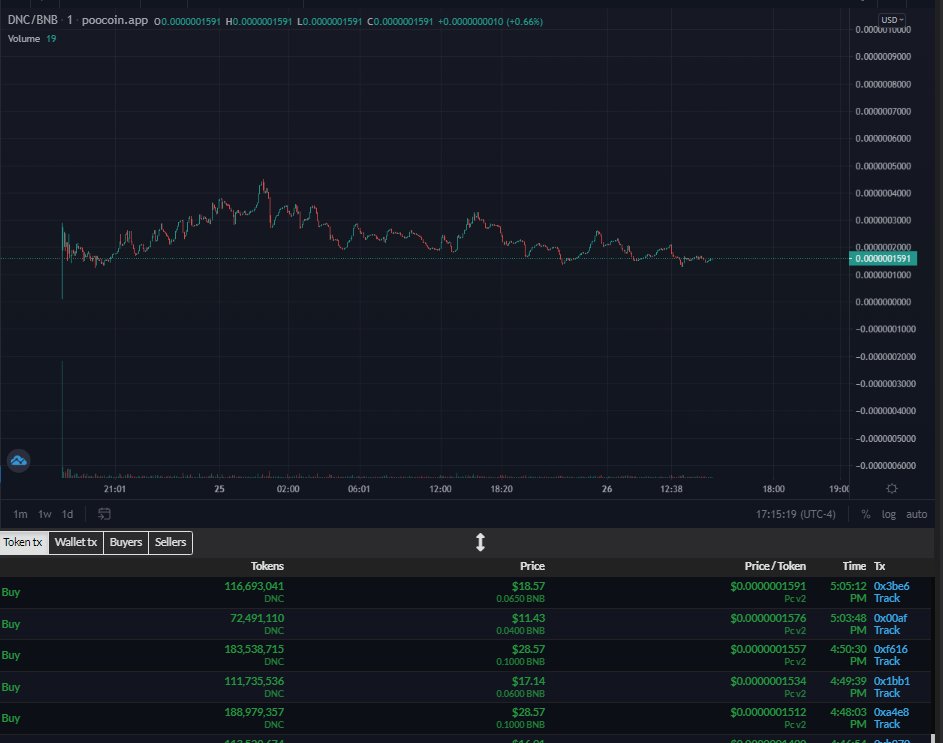Open transaction 0x1bb1 link

pos(892,681)
